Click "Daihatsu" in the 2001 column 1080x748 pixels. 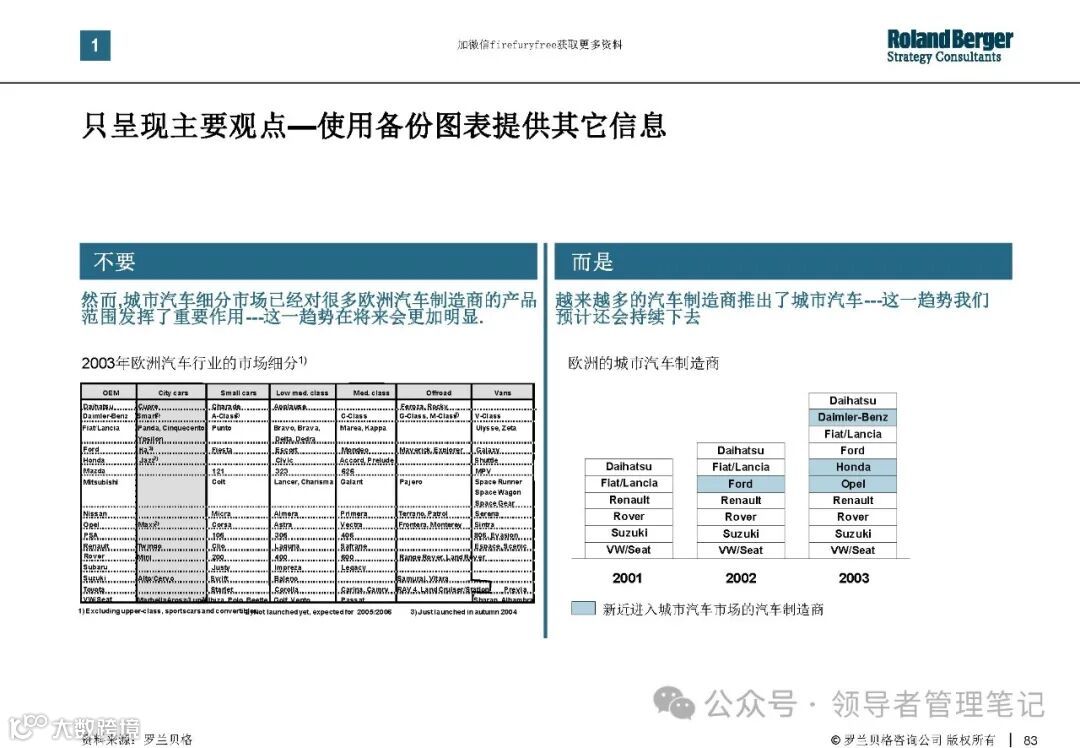(629, 466)
